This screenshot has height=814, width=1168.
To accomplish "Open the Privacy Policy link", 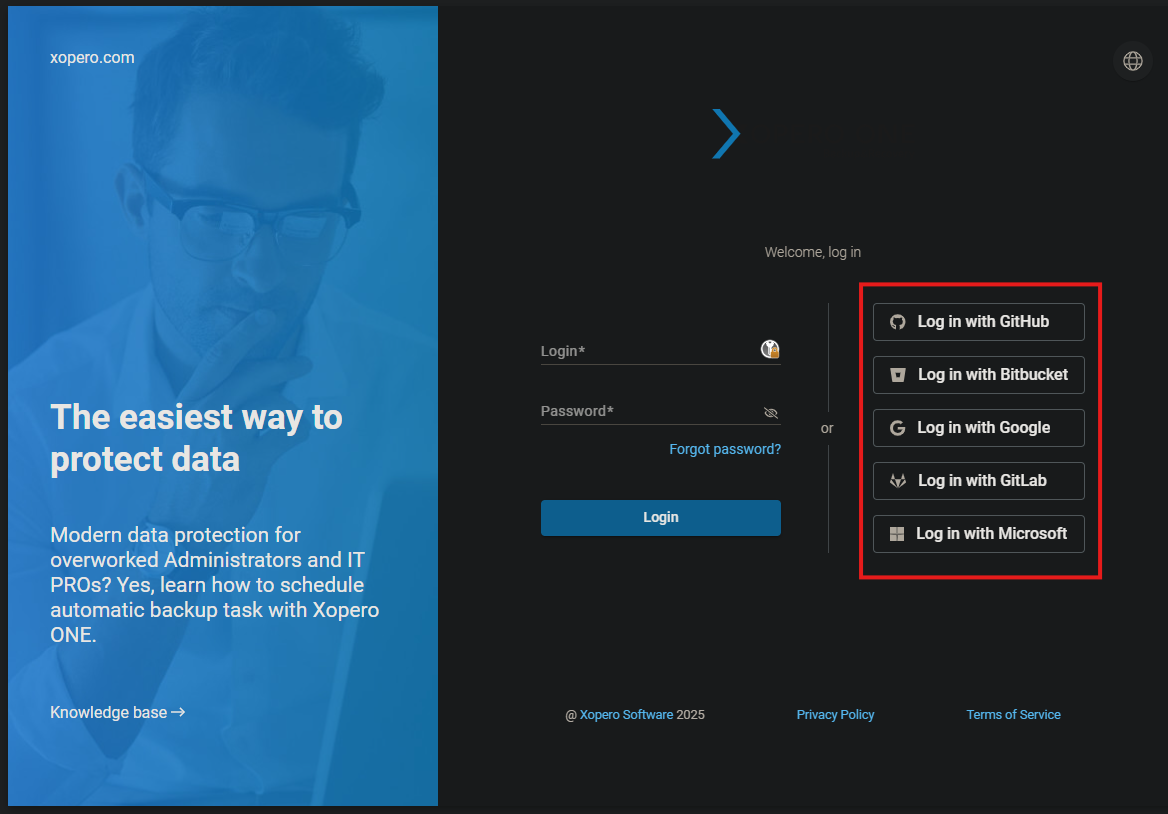I will [x=835, y=715].
